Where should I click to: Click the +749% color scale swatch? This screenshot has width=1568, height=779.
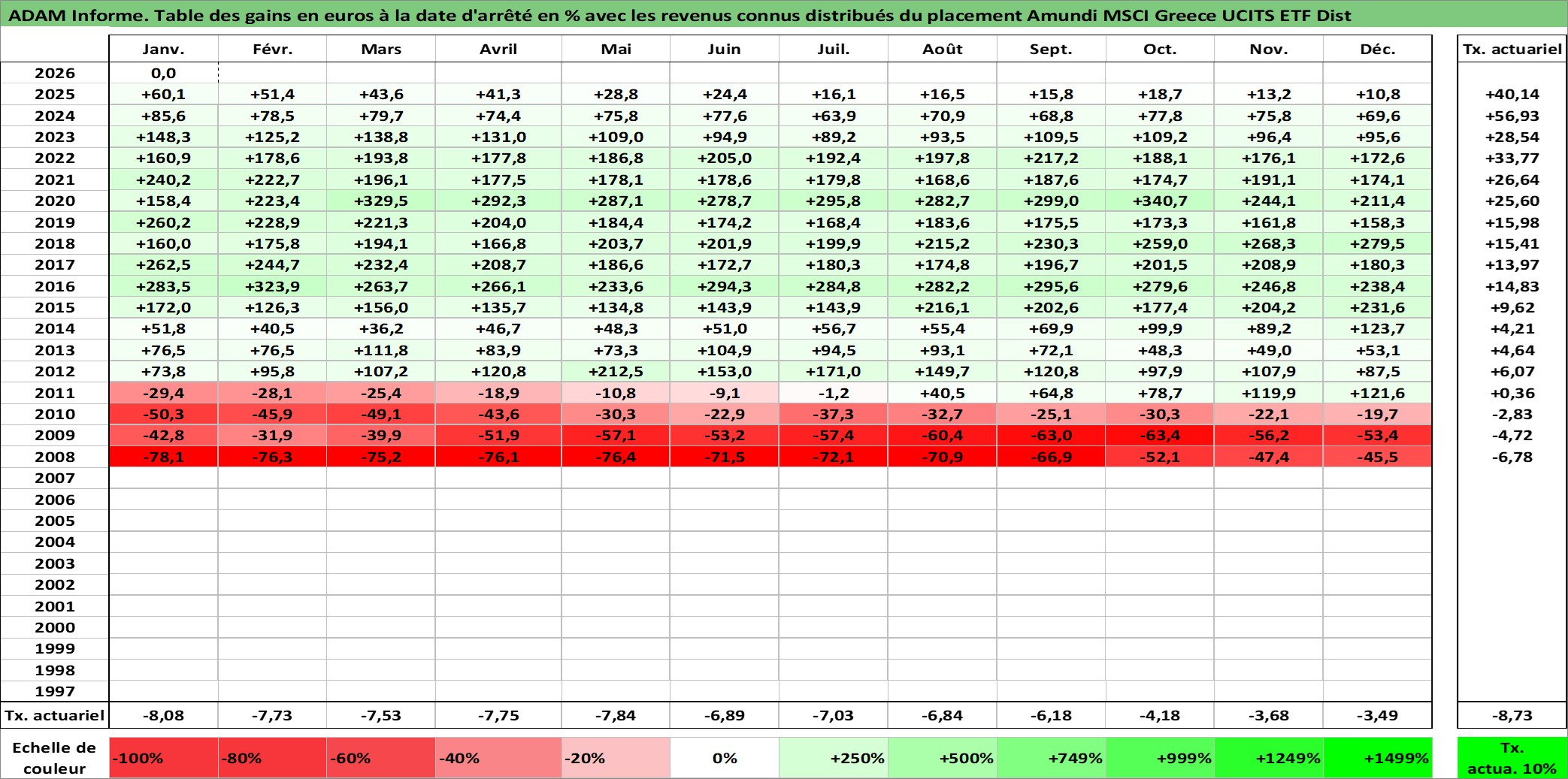[x=1051, y=758]
